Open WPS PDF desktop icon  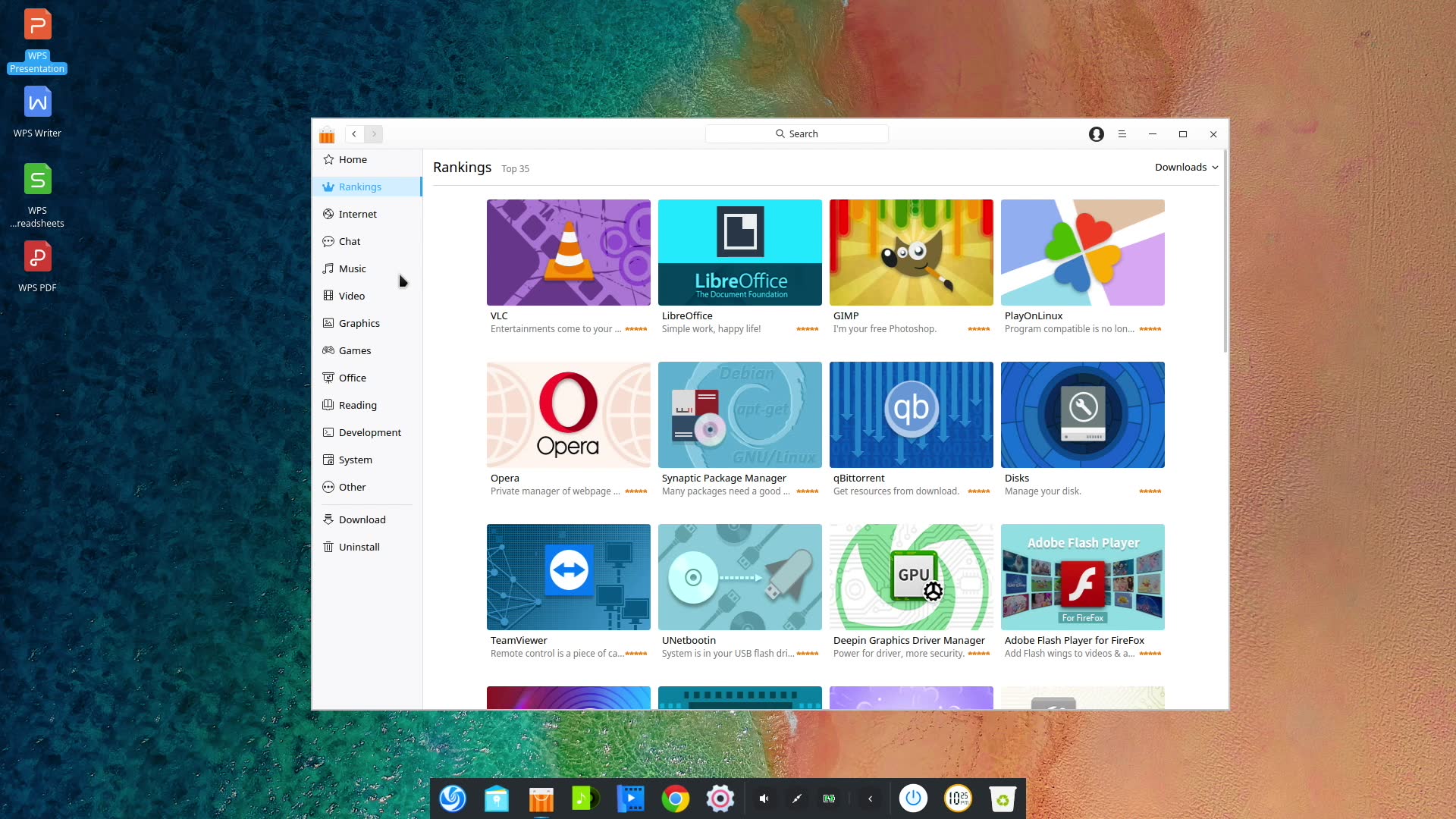coord(37,266)
